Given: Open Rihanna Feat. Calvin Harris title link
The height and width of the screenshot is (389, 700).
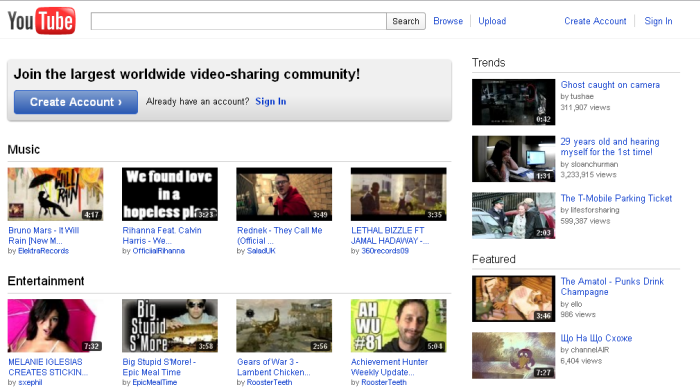Looking at the screenshot, I should (162, 235).
